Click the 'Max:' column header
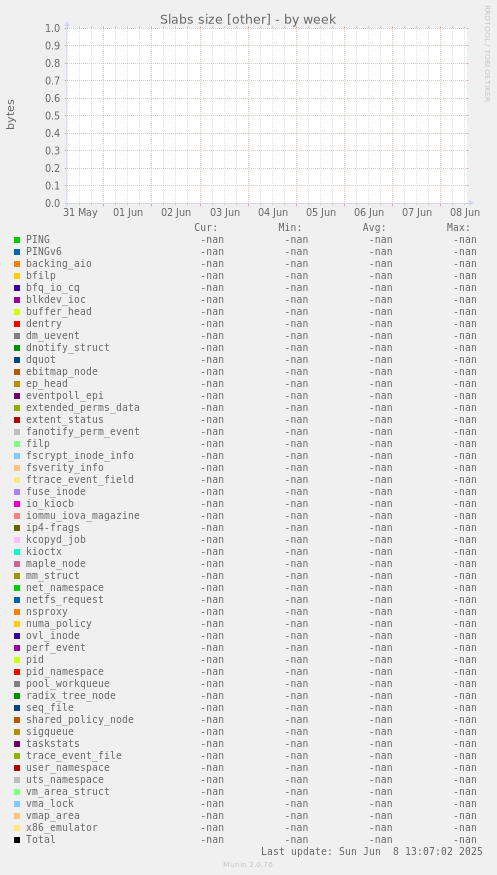The width and height of the screenshot is (497, 875). point(458,228)
